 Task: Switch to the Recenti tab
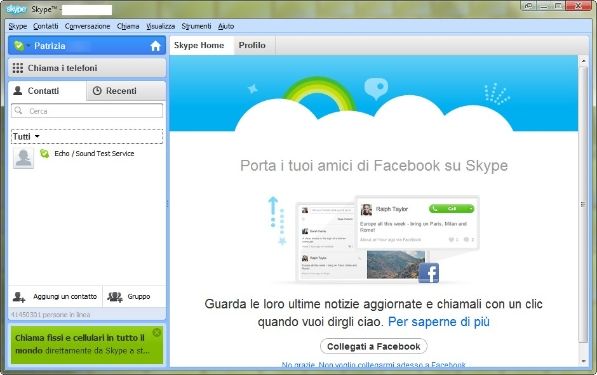coord(126,91)
